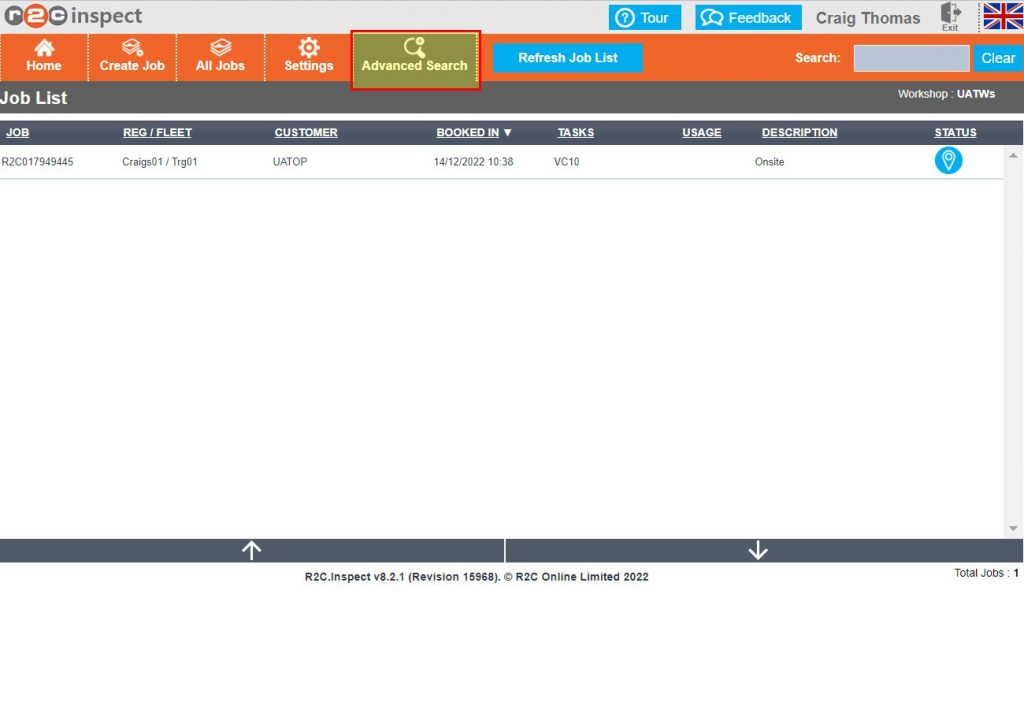The height and width of the screenshot is (709, 1024).
Task: Open All Jobs from the toolbar
Action: (x=220, y=57)
